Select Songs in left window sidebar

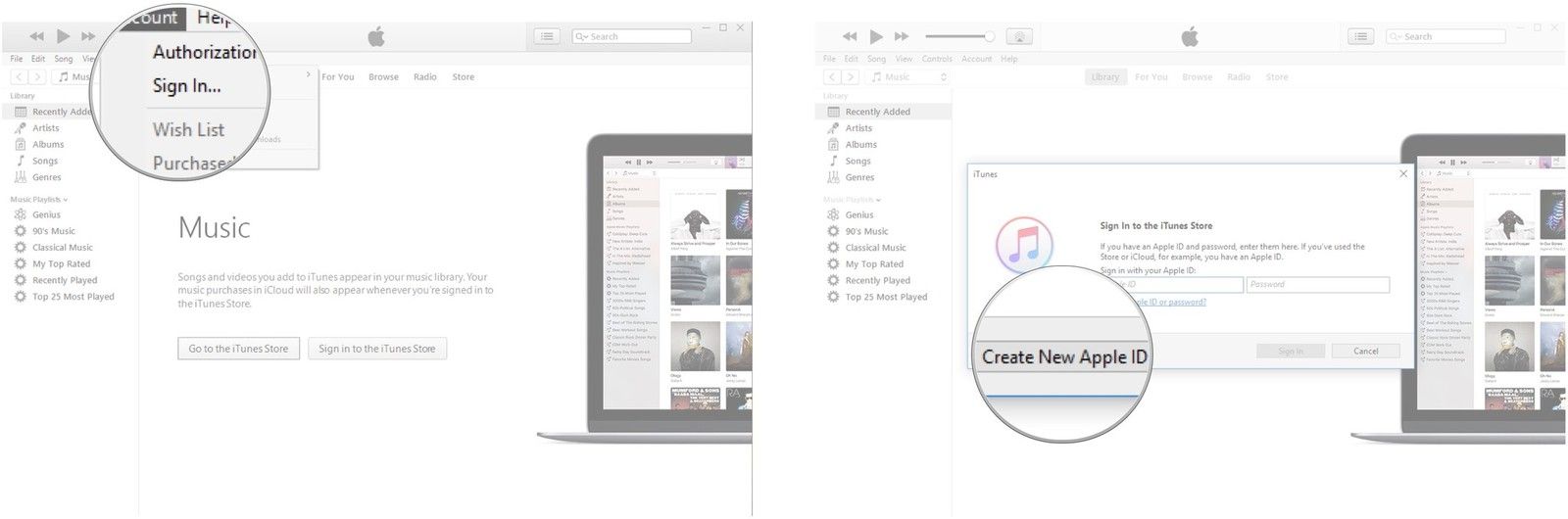pos(45,162)
